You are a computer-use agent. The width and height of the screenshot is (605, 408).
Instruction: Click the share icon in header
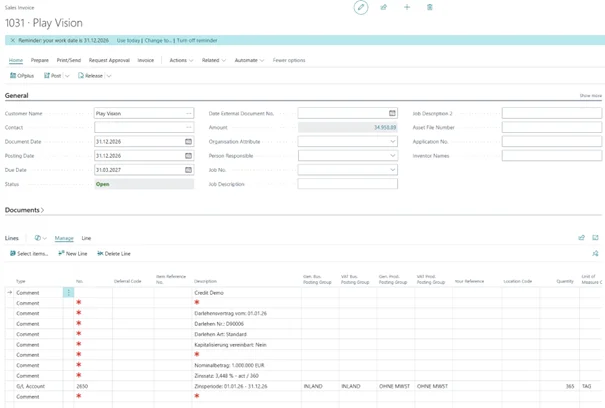[384, 7]
